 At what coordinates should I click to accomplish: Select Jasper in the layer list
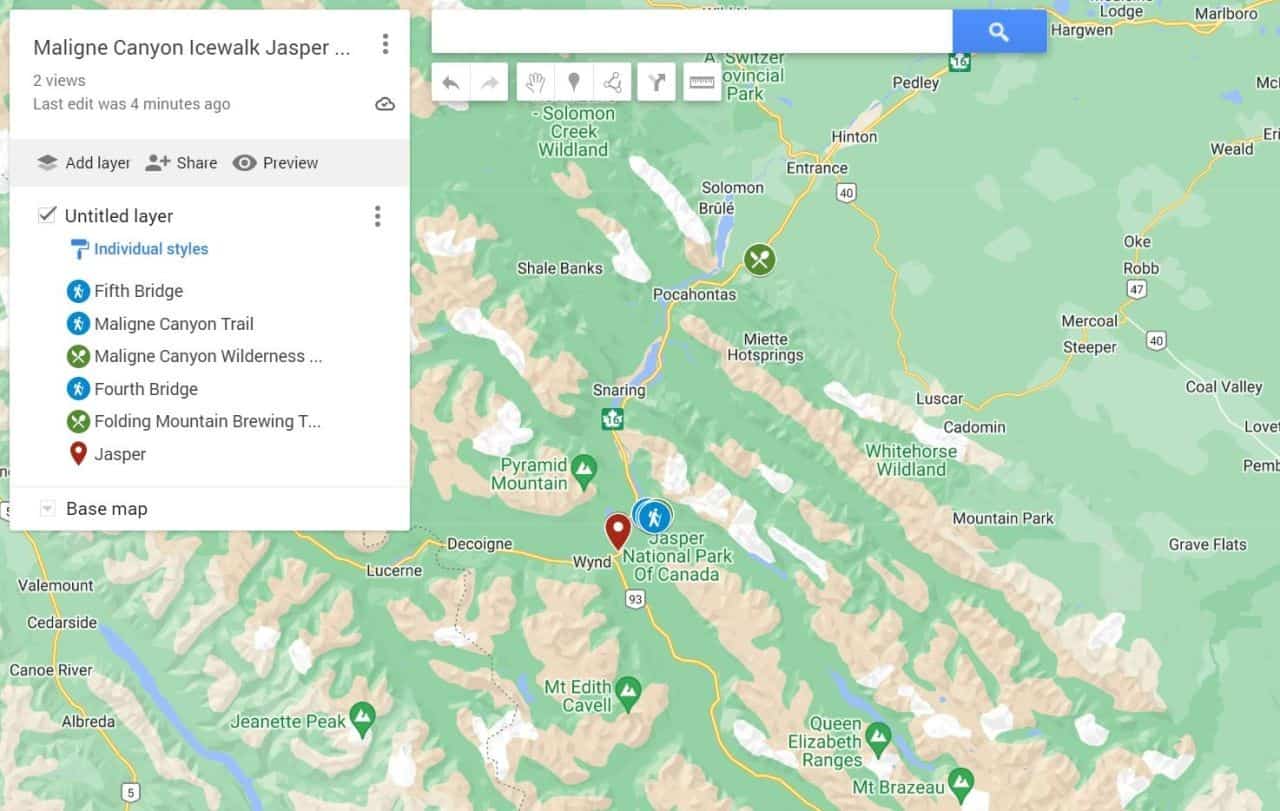[120, 454]
